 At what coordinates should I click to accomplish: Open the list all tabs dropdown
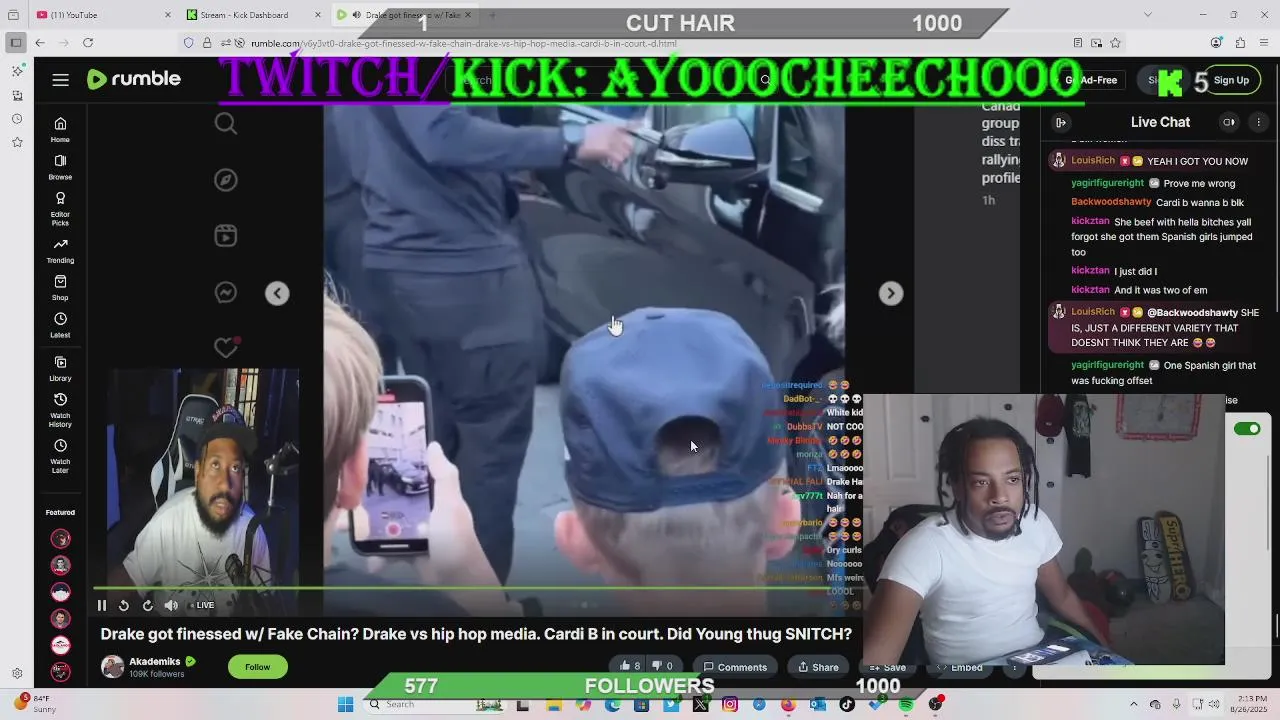click(1147, 15)
